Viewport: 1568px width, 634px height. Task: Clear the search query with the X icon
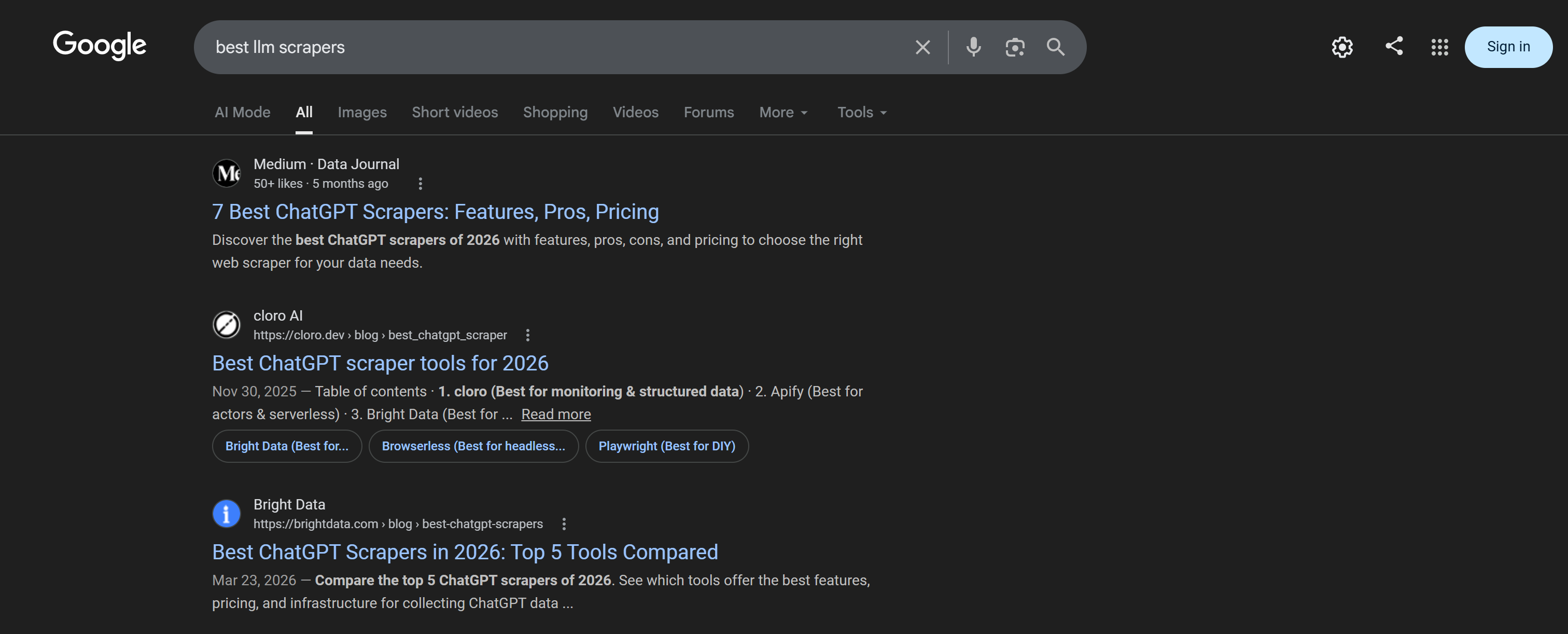(922, 47)
